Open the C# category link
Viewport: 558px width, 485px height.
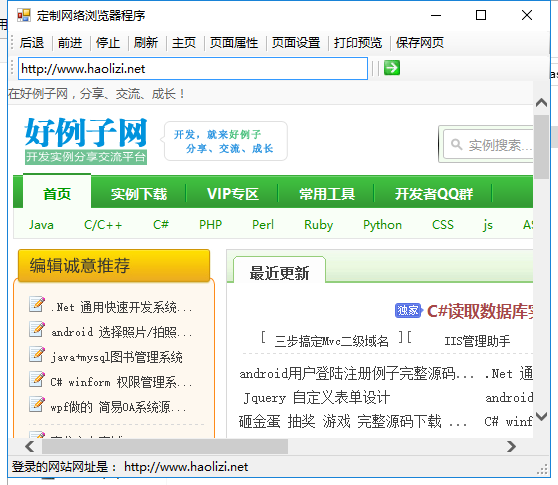[x=161, y=225]
